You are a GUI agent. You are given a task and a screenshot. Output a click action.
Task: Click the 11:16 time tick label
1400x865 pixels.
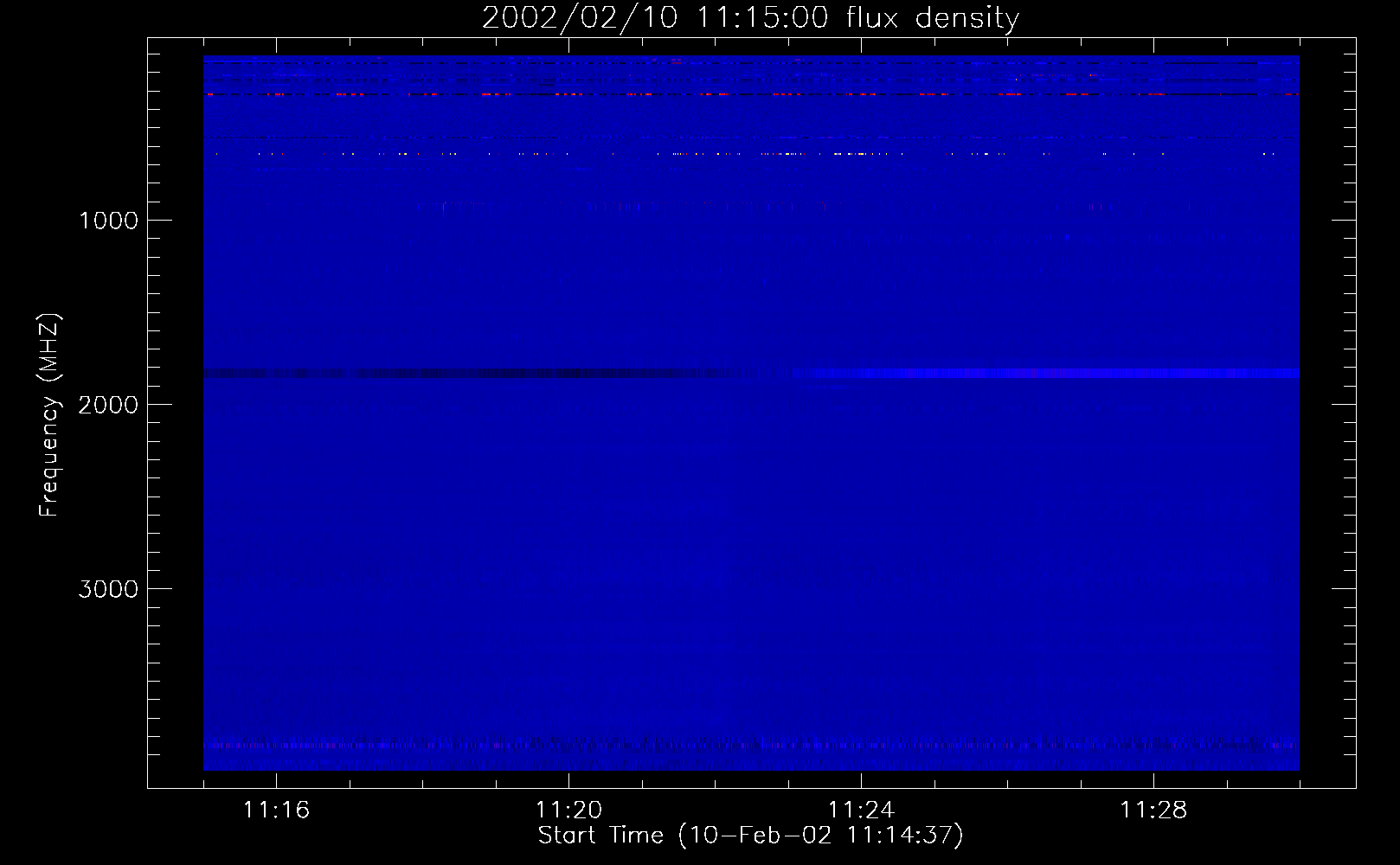[276, 811]
